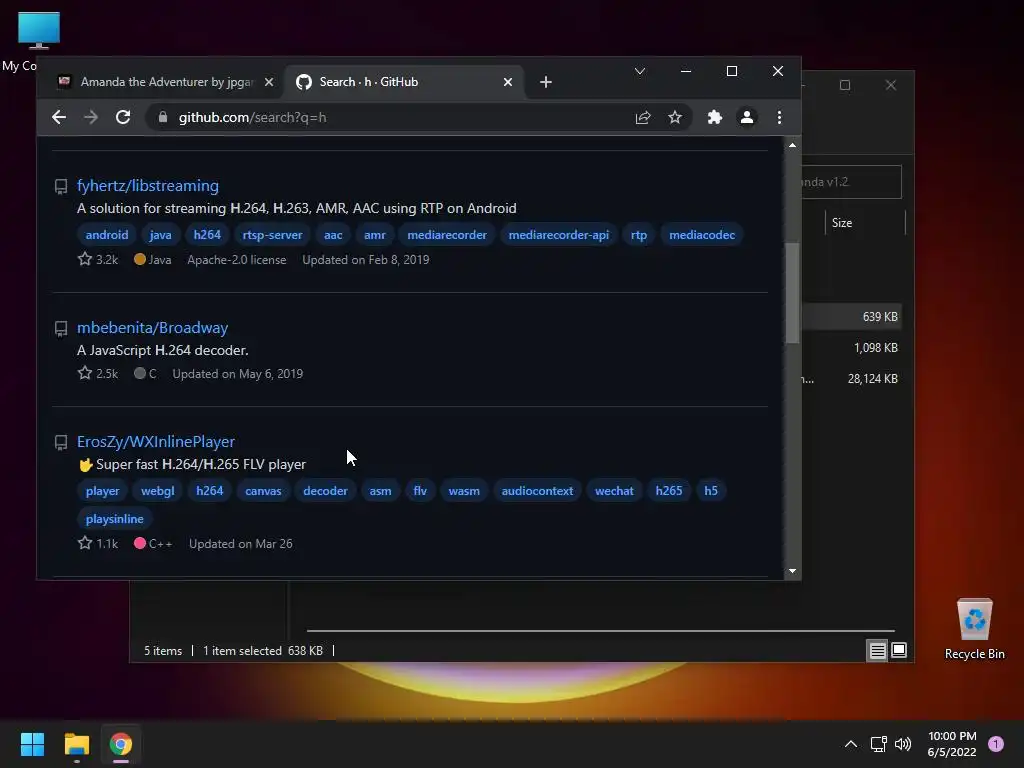Image resolution: width=1024 pixels, height=768 pixels.
Task: Close the Search · h · GitHub tab
Action: coord(507,82)
